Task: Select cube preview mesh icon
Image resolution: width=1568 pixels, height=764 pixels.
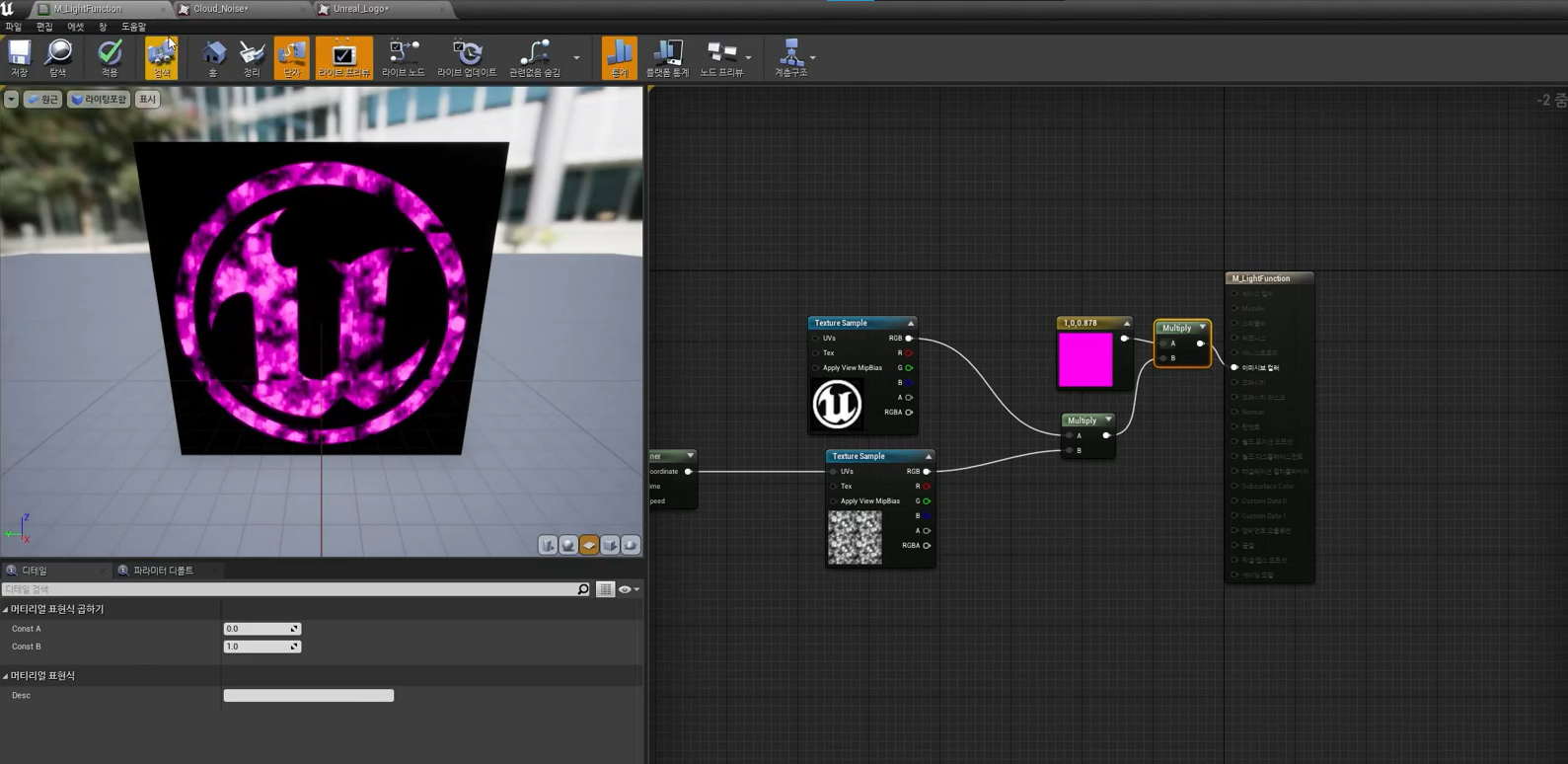Action: pos(610,545)
